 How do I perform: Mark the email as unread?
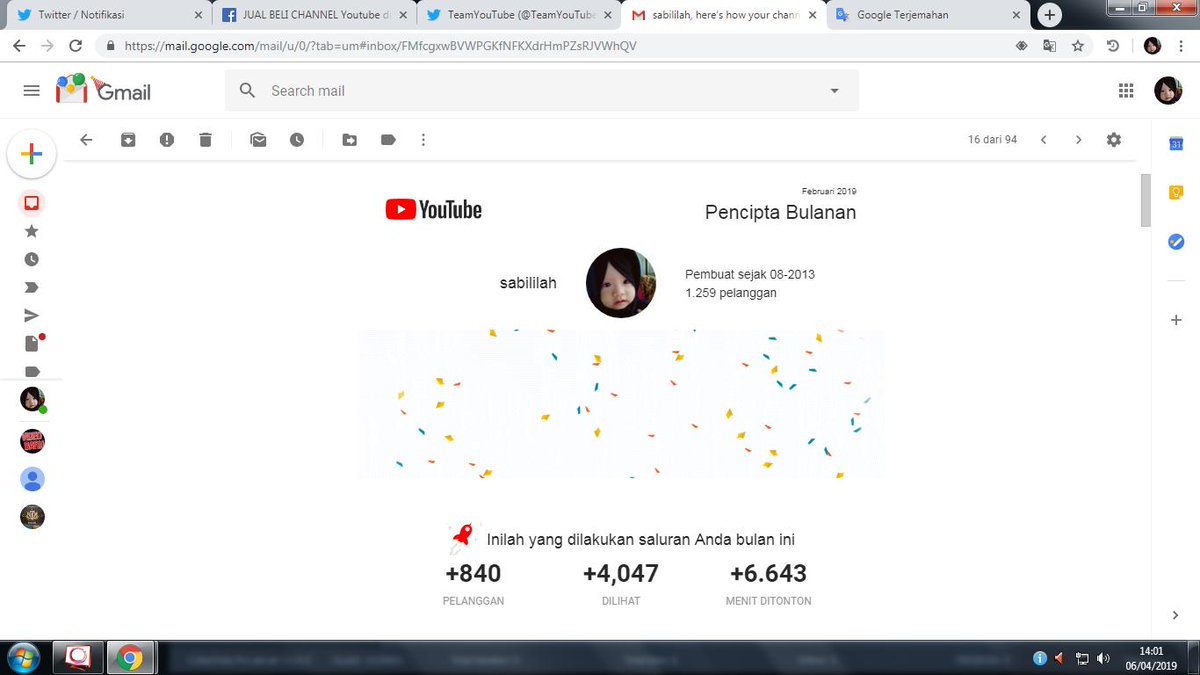tap(258, 140)
